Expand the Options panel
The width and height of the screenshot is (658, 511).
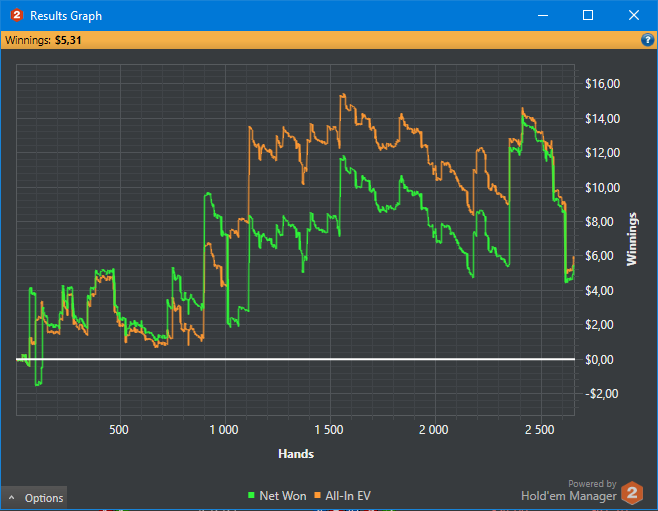click(x=34, y=498)
